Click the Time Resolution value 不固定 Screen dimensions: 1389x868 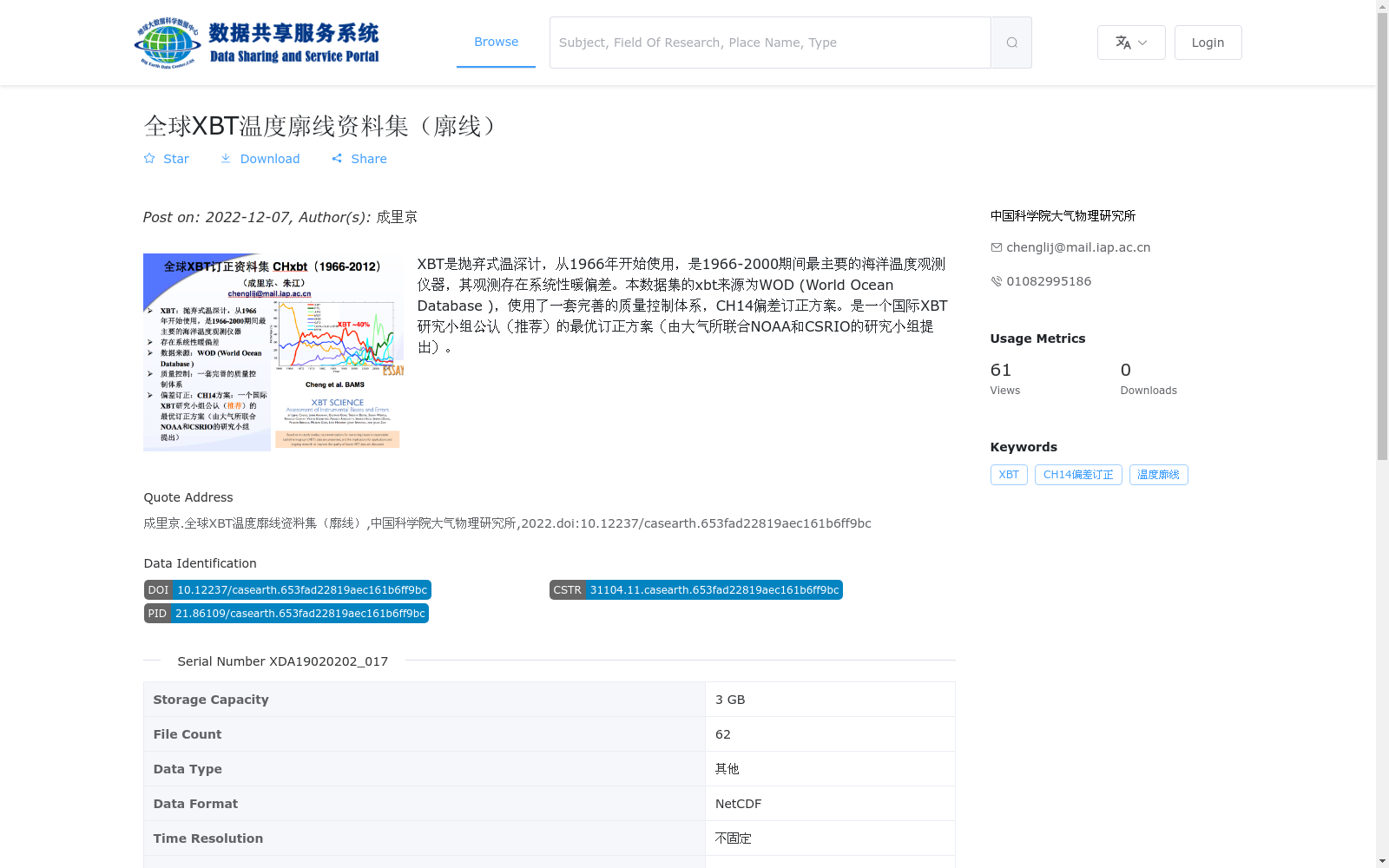(734, 838)
